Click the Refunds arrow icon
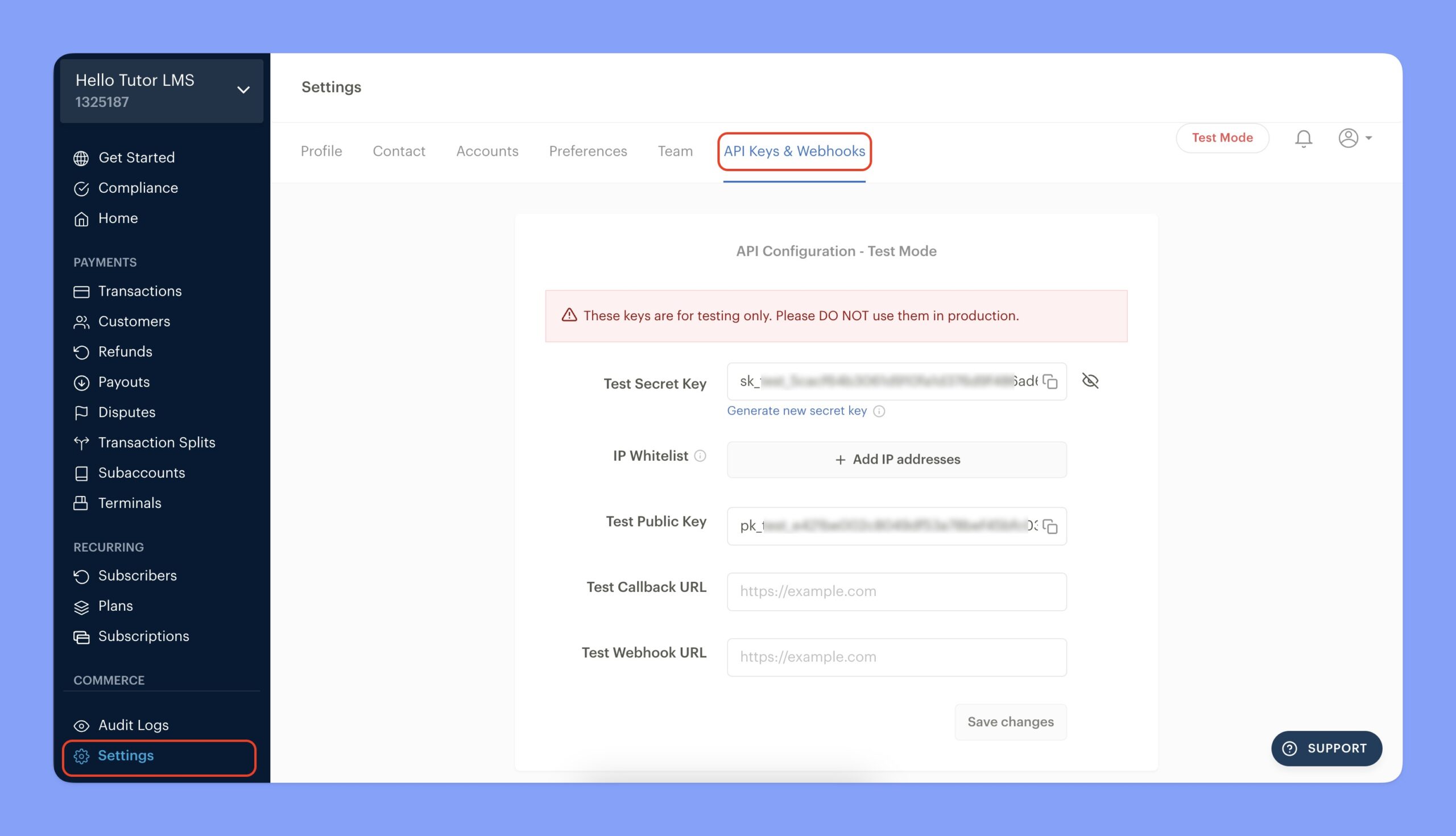This screenshot has height=836, width=1456. point(81,352)
